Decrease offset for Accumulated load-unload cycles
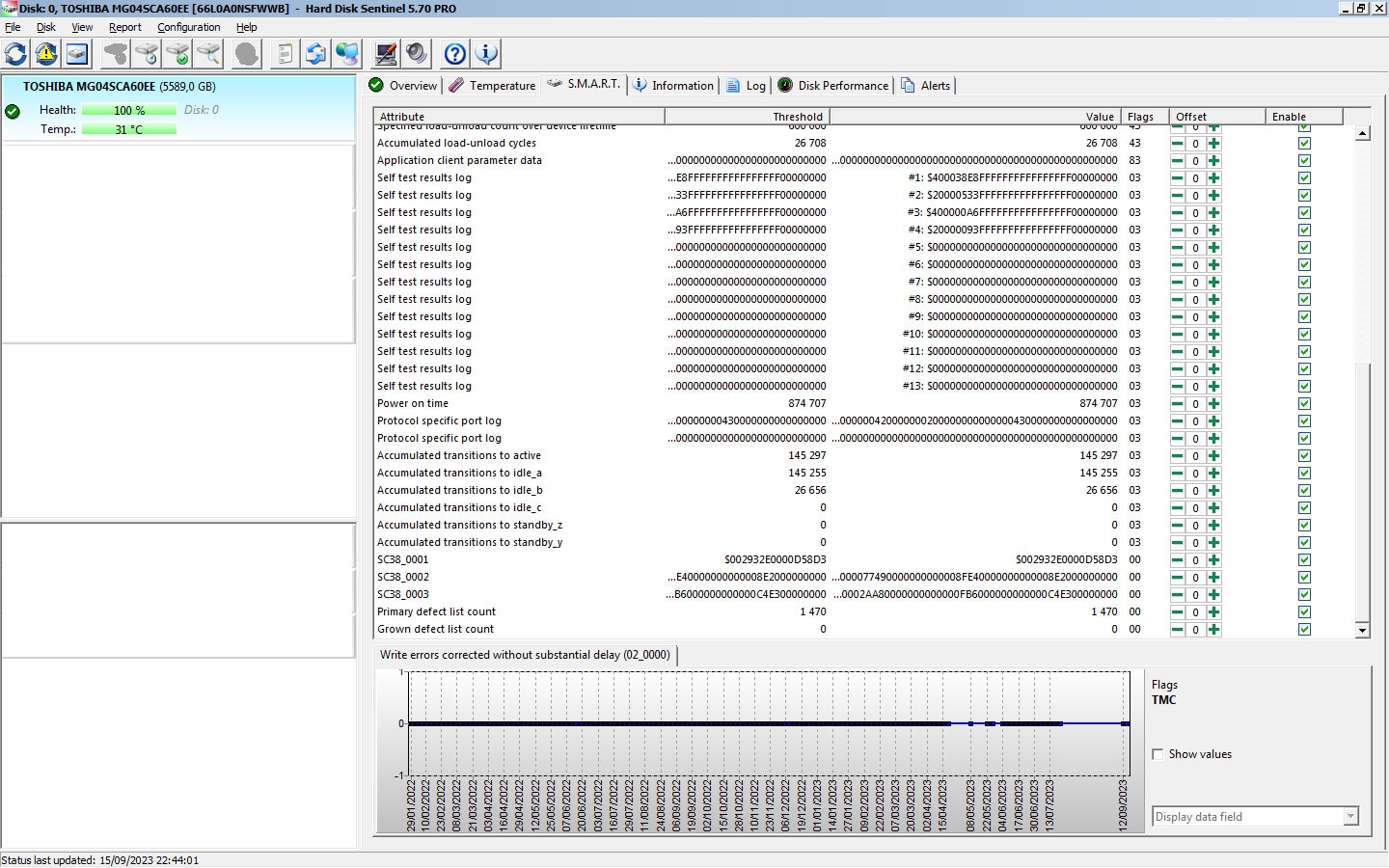 point(1178,144)
